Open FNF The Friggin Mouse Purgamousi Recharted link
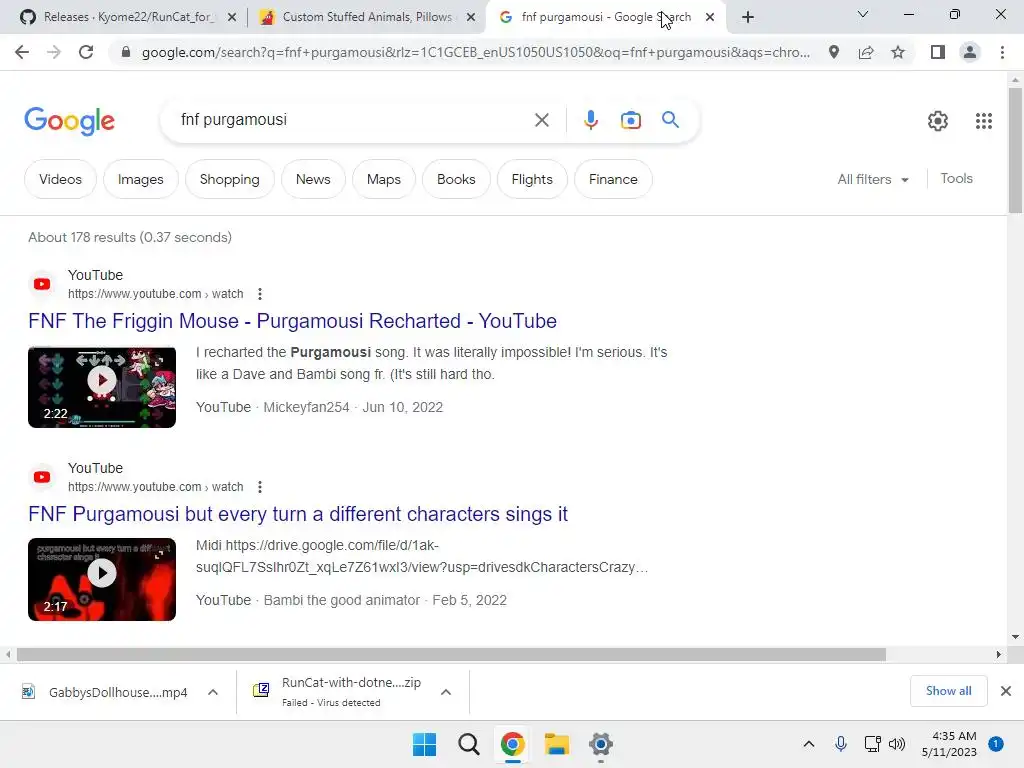The width and height of the screenshot is (1024, 768). (x=293, y=321)
